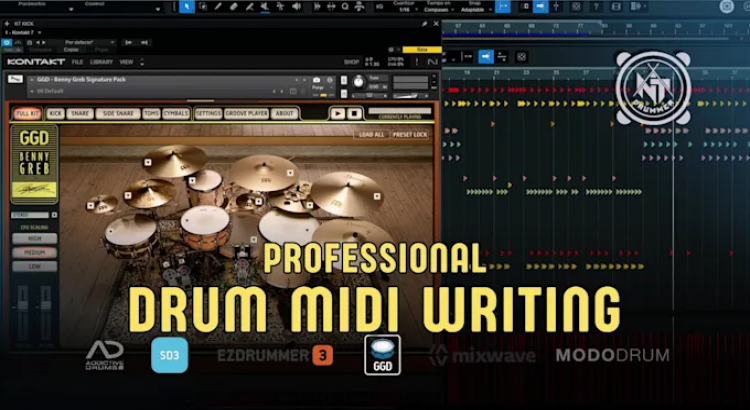Select LOW CPU scaling option
Screen dimensions: 750x410
(35, 266)
